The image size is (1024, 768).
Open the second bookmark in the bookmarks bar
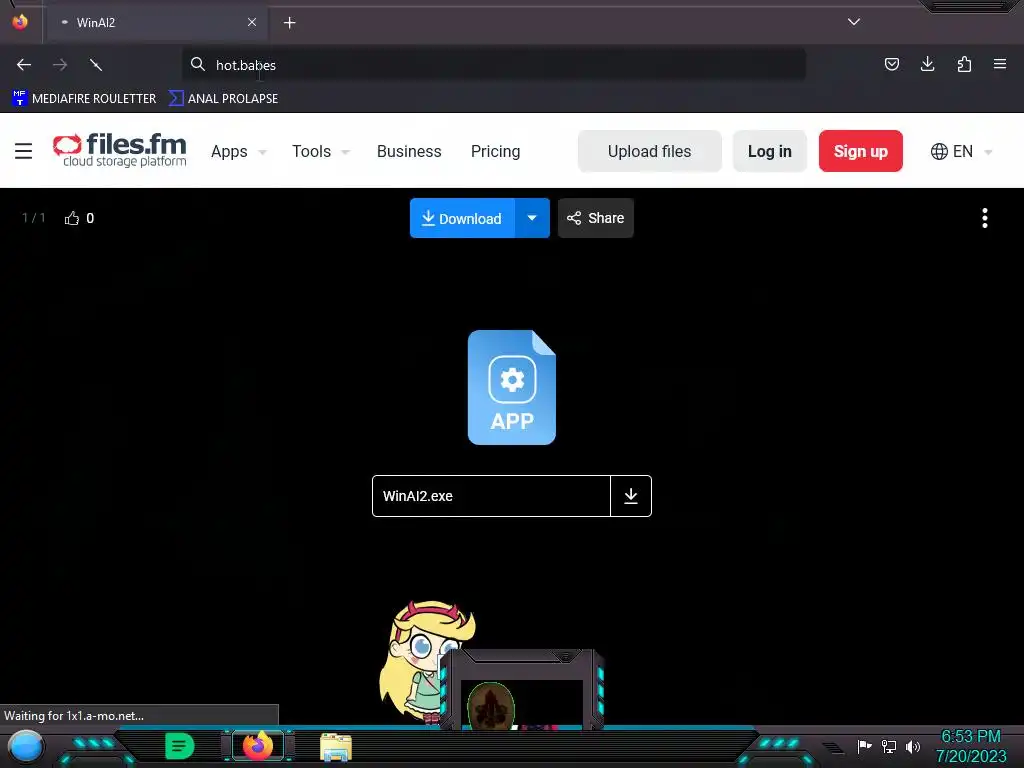(223, 99)
